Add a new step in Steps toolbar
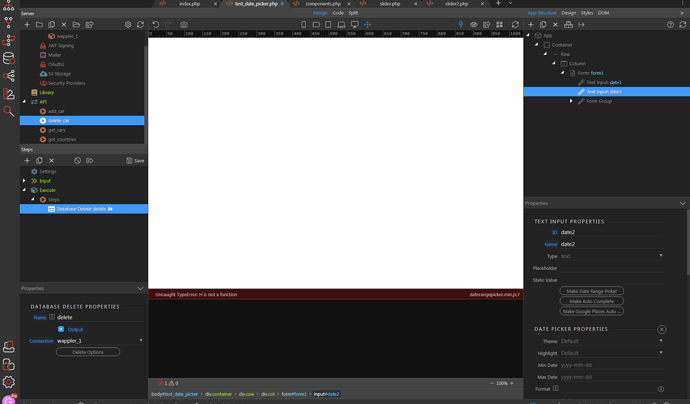 pyautogui.click(x=27, y=161)
